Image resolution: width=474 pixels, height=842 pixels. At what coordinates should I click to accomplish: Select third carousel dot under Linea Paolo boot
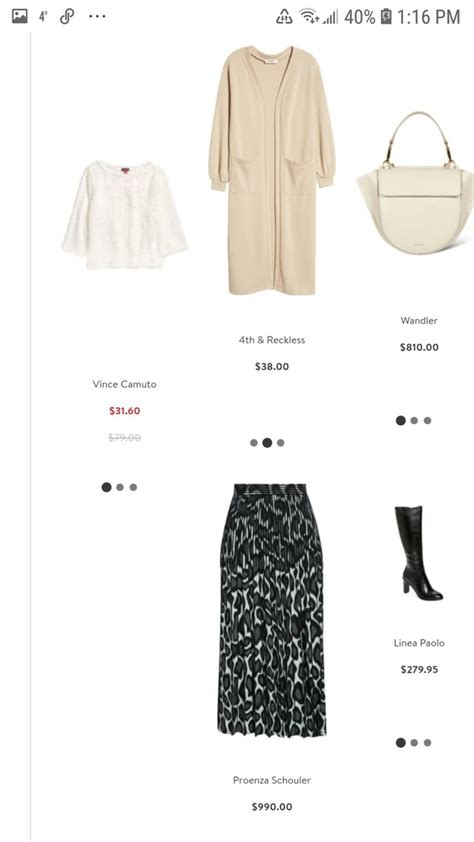427,743
